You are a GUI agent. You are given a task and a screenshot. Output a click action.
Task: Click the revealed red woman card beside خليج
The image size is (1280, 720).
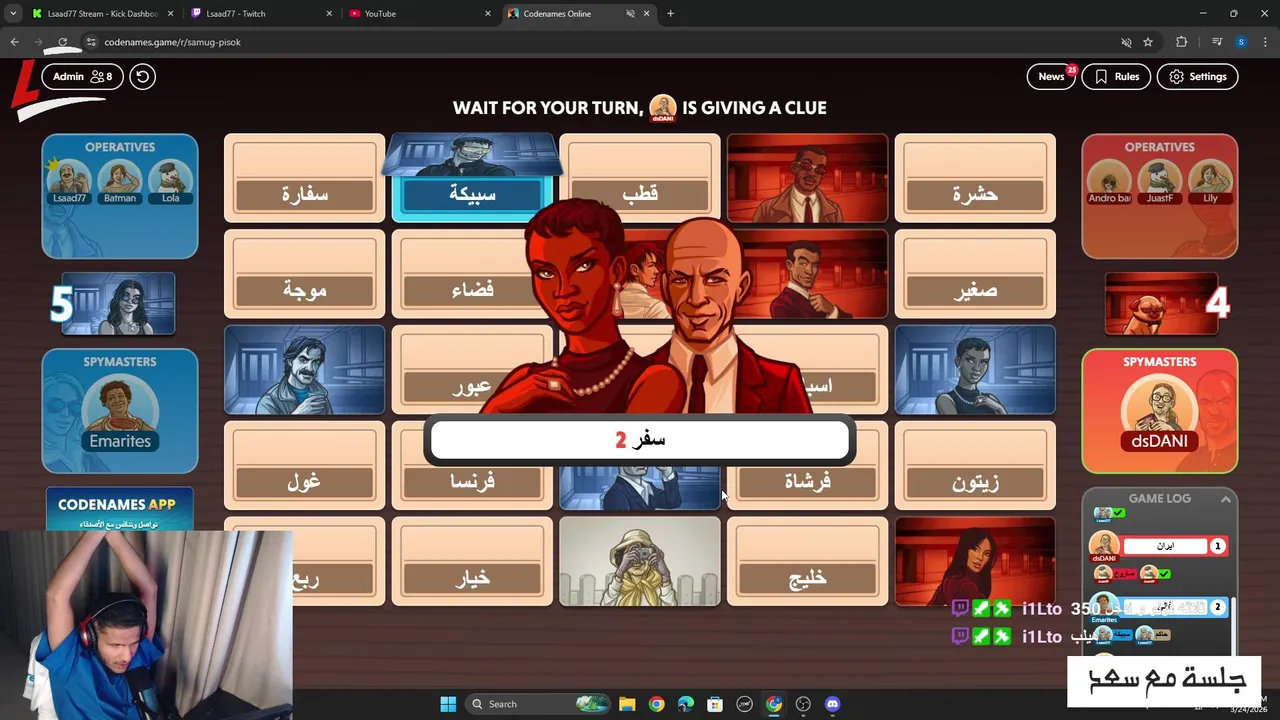[x=975, y=562]
